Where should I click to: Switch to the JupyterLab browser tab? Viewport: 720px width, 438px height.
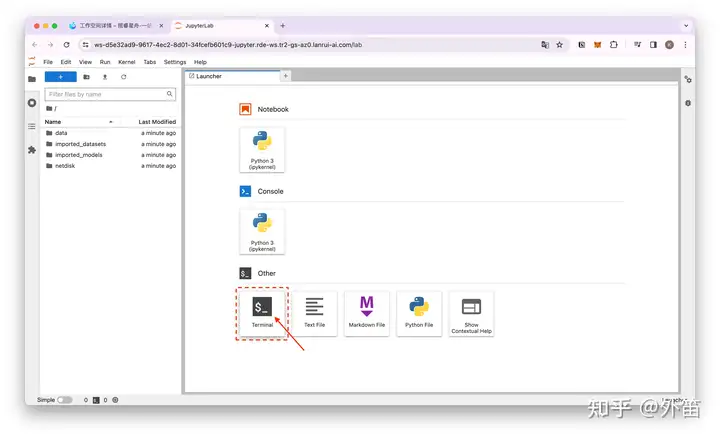pyautogui.click(x=222, y=26)
